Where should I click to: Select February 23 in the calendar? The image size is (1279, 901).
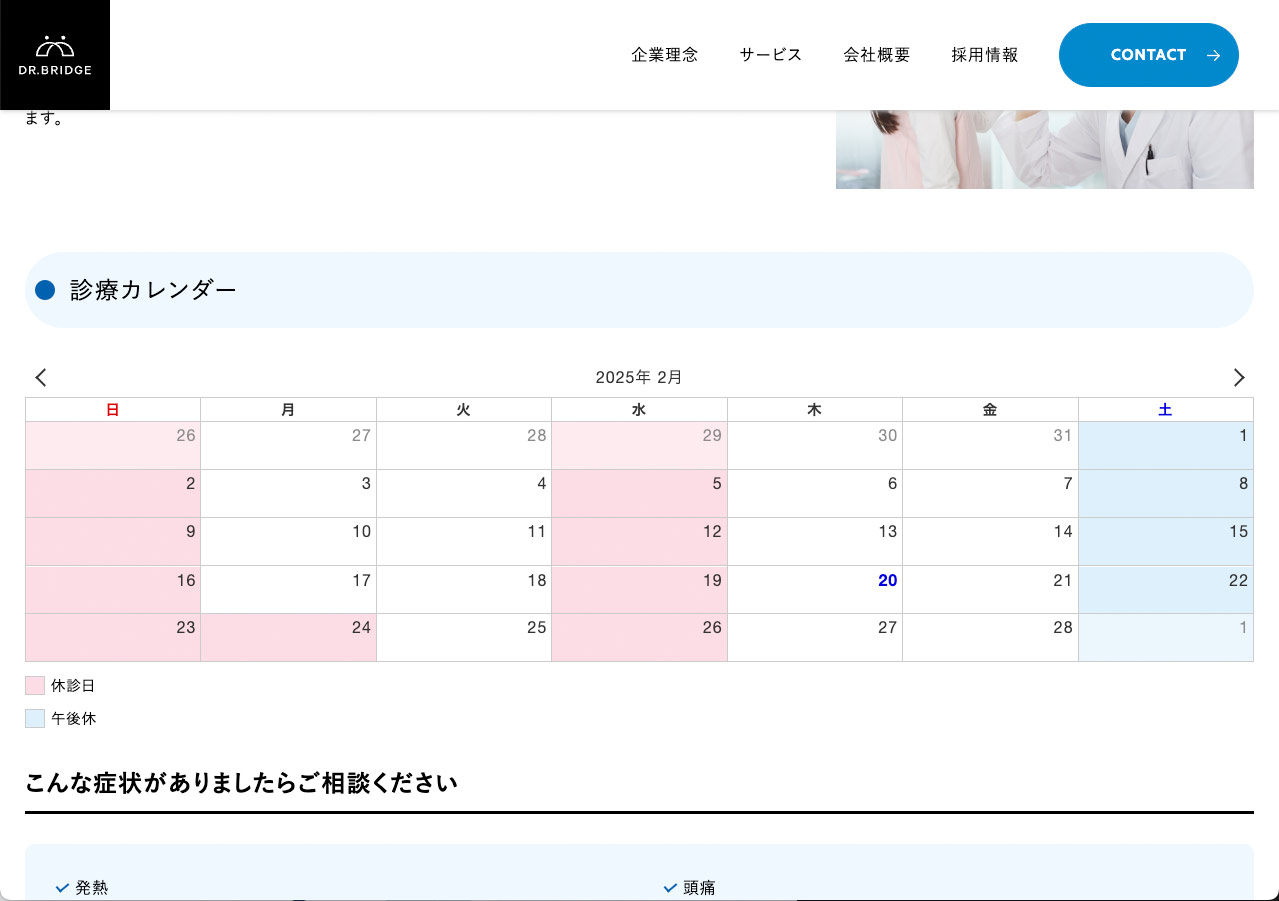pos(113,638)
